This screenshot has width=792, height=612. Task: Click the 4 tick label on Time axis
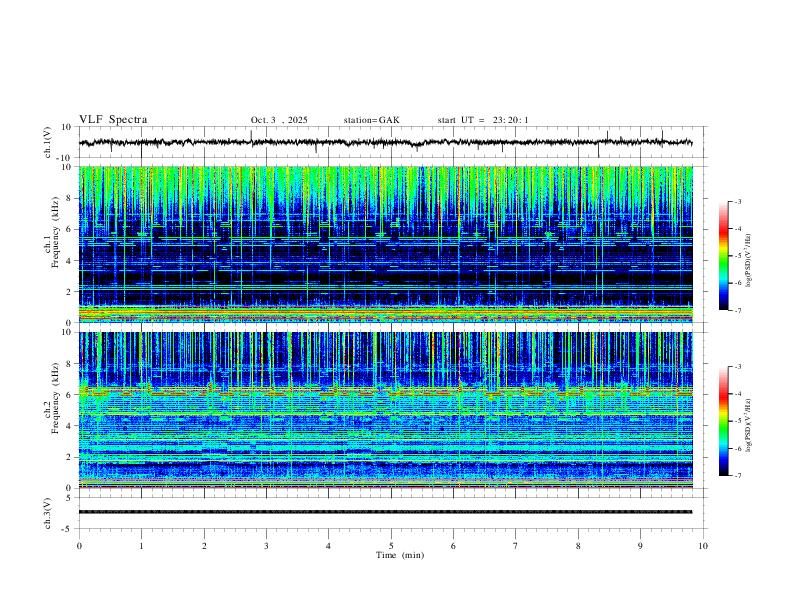click(x=328, y=546)
